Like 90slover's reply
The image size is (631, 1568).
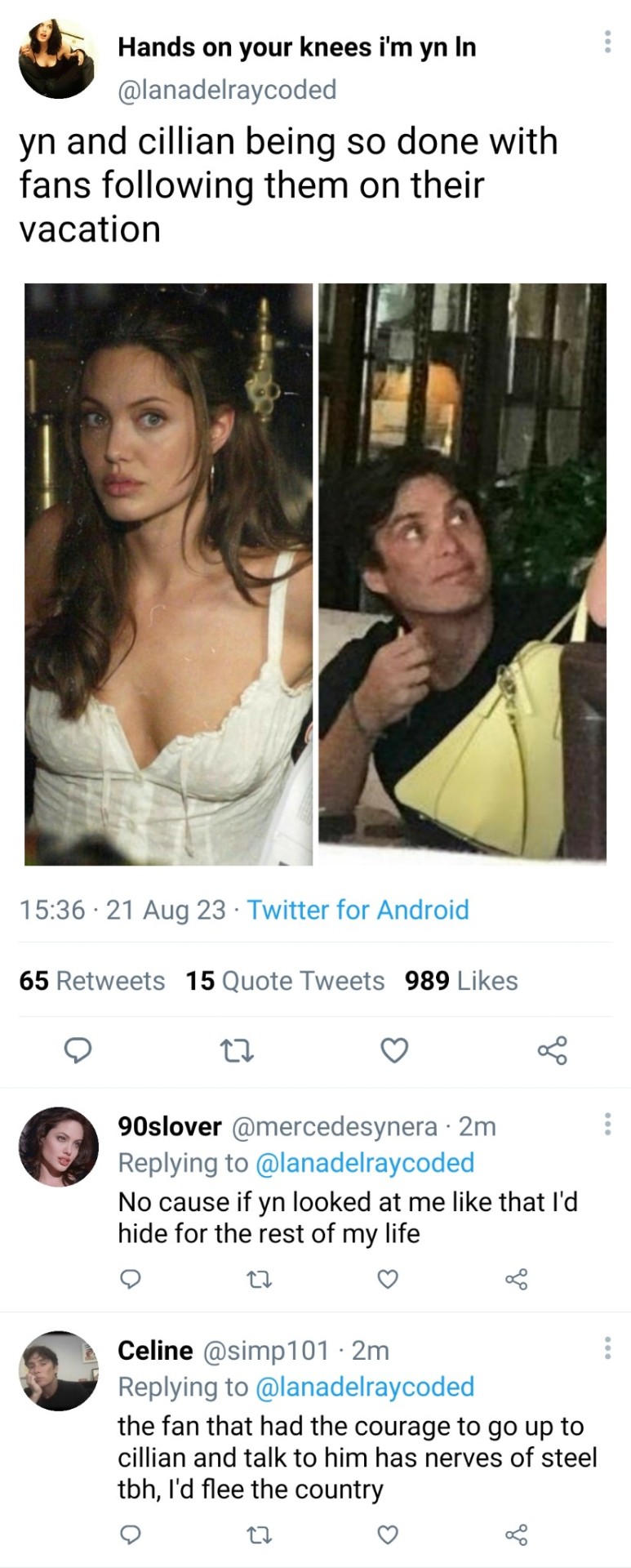[x=388, y=1279]
